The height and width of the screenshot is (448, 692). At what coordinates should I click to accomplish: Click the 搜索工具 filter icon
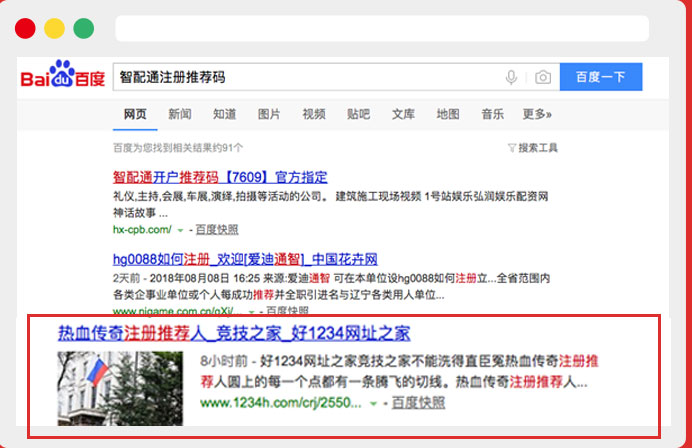pos(511,148)
